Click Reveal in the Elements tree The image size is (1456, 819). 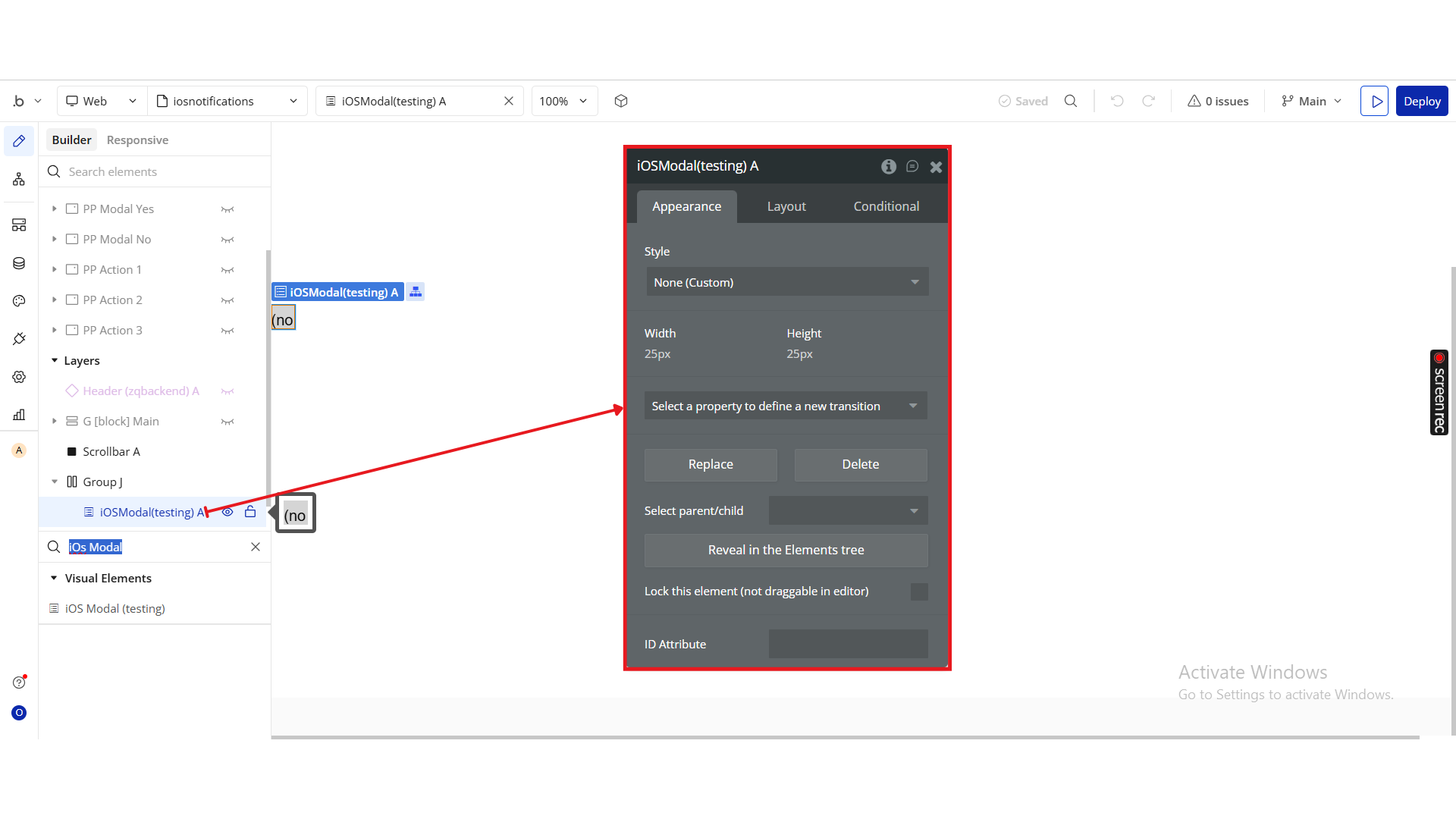pyautogui.click(x=786, y=550)
